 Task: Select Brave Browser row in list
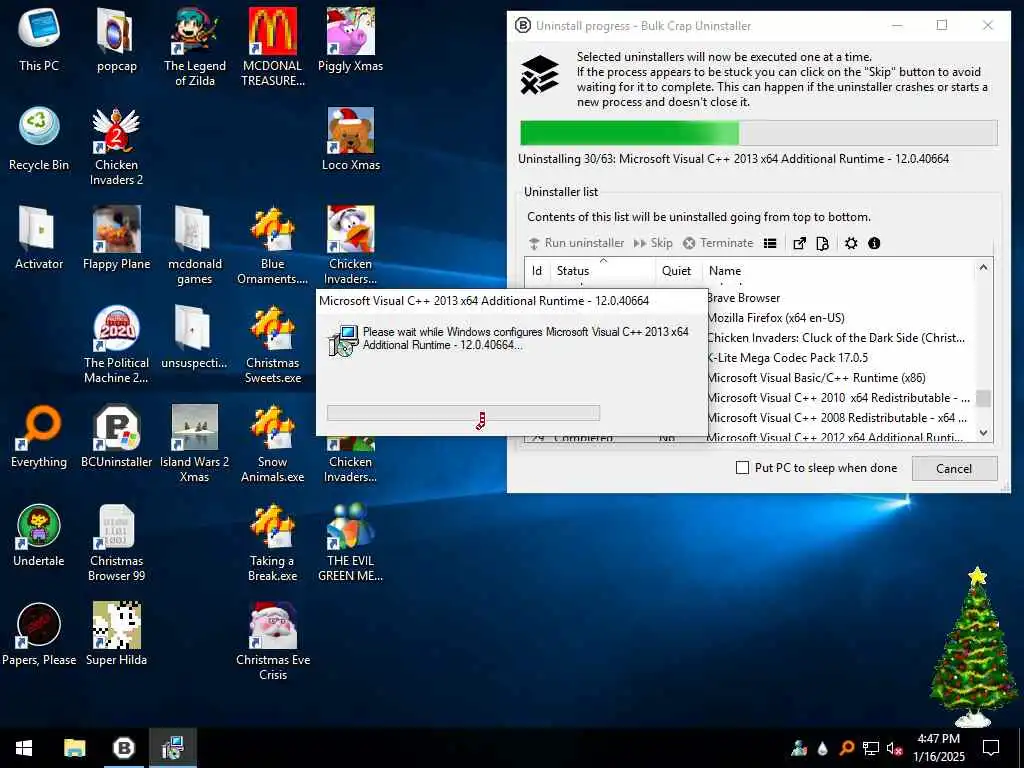tap(841, 298)
